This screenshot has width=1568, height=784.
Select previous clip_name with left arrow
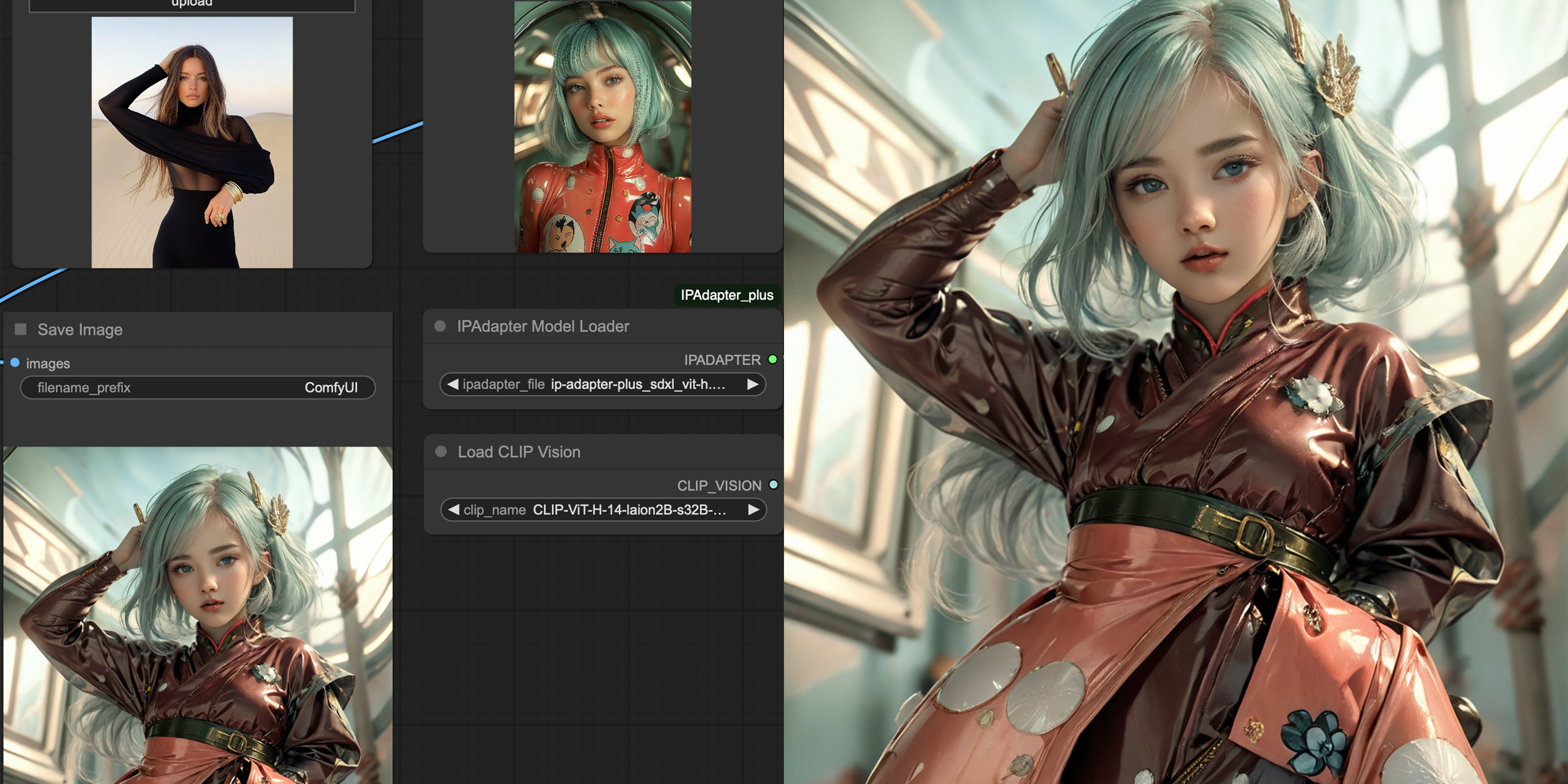453,510
